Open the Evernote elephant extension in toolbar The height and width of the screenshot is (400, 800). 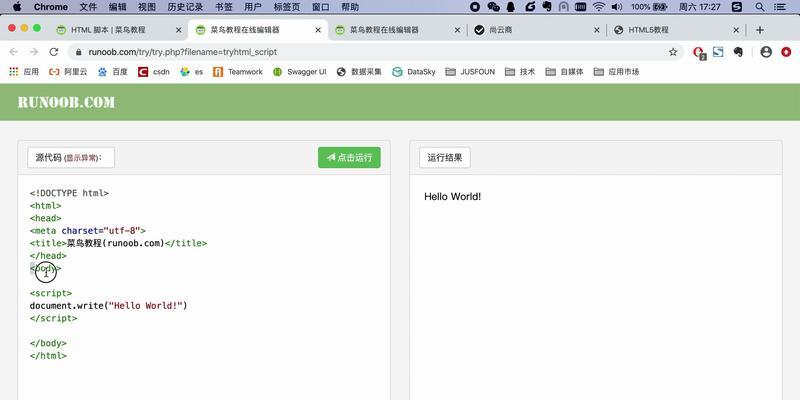(738, 52)
